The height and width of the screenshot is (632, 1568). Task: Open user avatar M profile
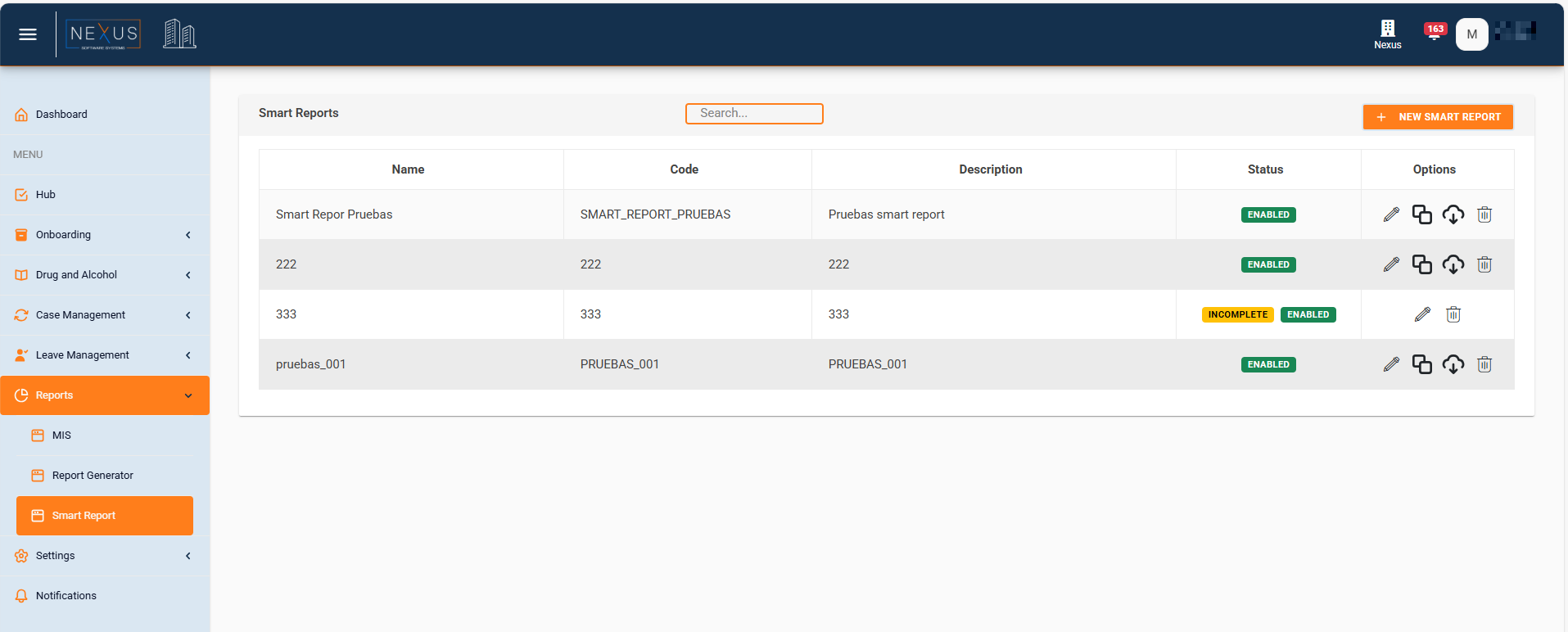pyautogui.click(x=1471, y=34)
